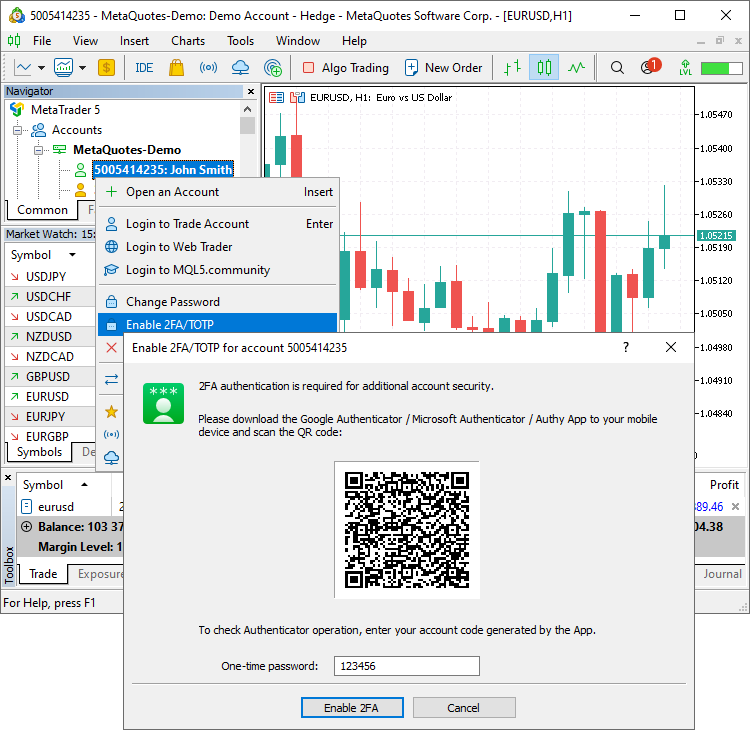Click the One-time password input field
The image size is (750, 730).
coord(406,666)
